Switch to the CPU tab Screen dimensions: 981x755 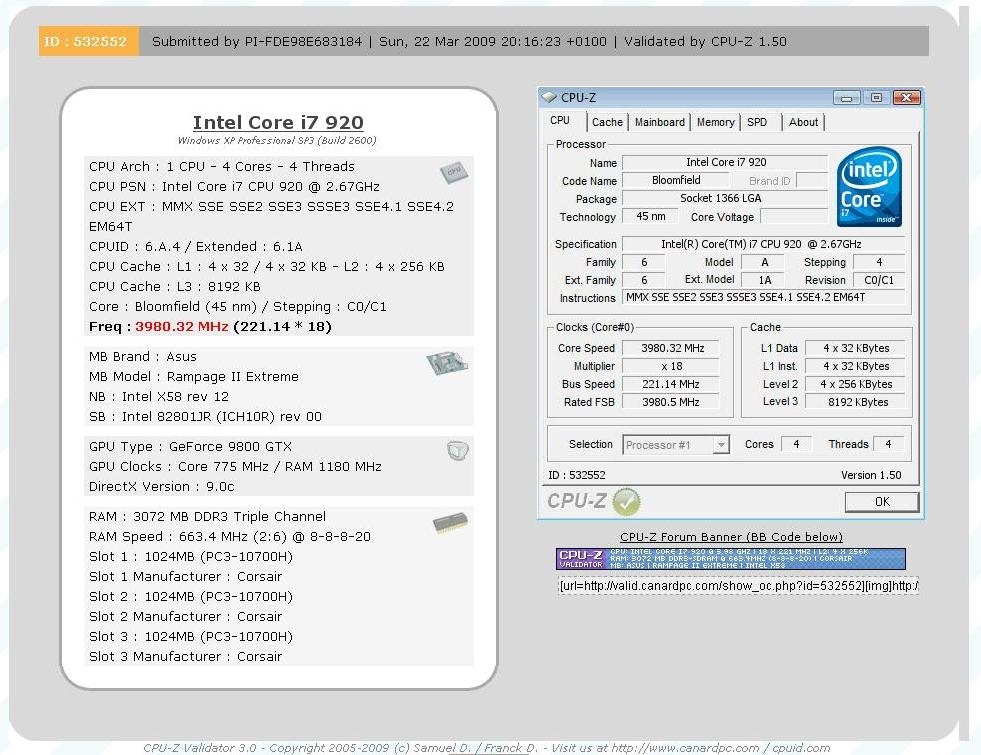click(x=560, y=121)
